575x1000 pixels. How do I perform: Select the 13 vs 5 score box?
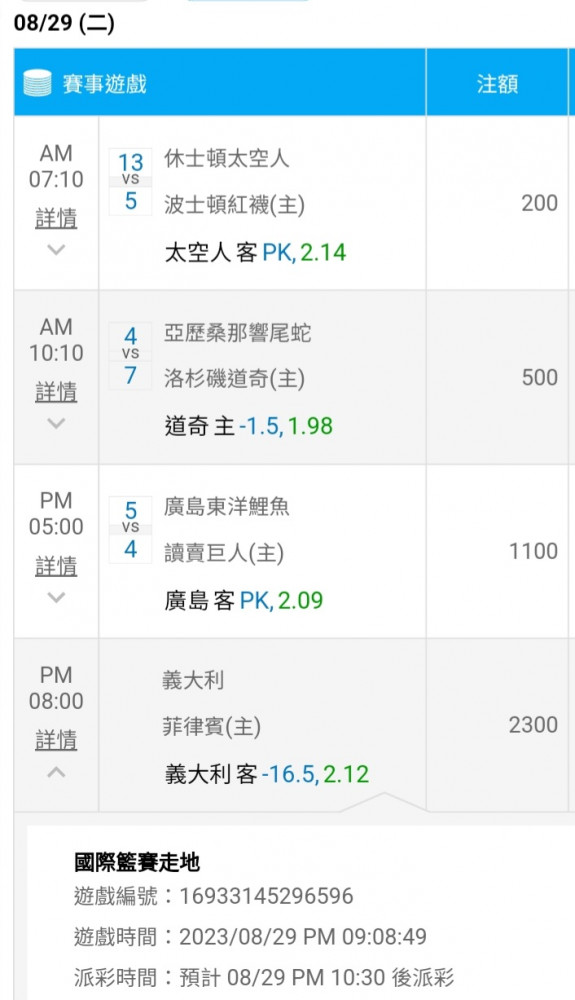tap(130, 182)
